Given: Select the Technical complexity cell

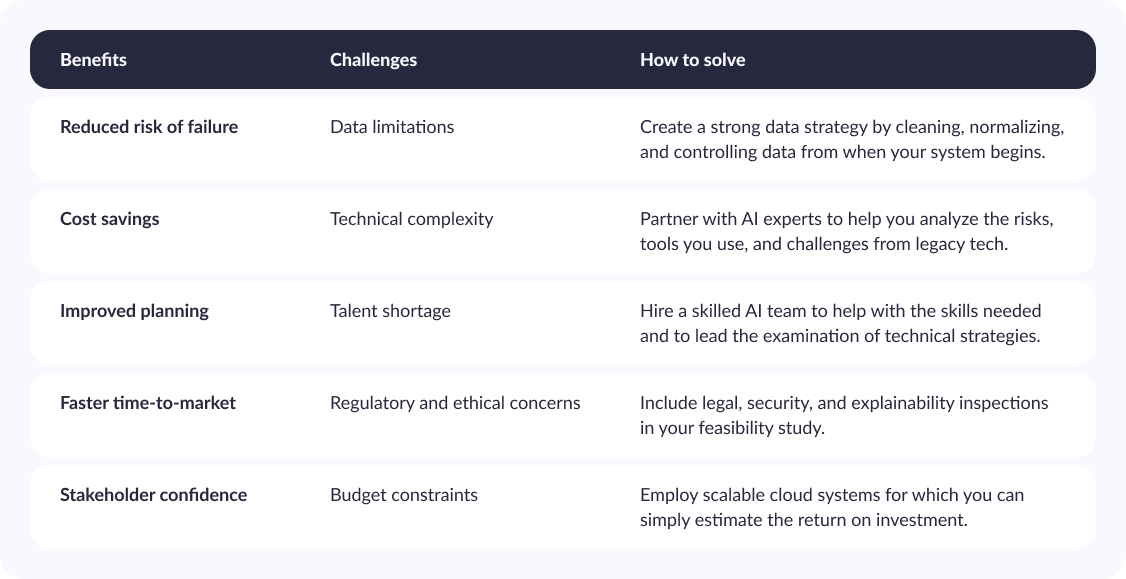Looking at the screenshot, I should (411, 219).
